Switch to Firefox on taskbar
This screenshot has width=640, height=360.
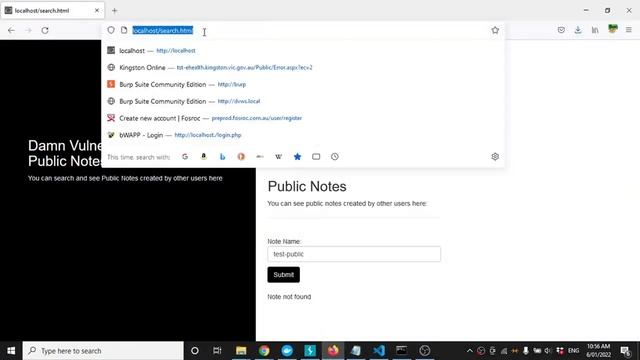tap(333, 351)
